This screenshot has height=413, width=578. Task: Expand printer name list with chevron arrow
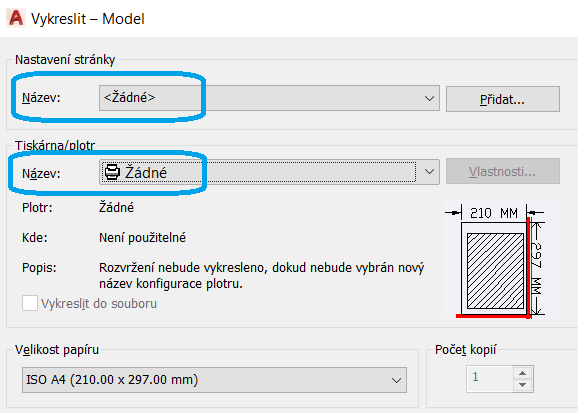(429, 172)
